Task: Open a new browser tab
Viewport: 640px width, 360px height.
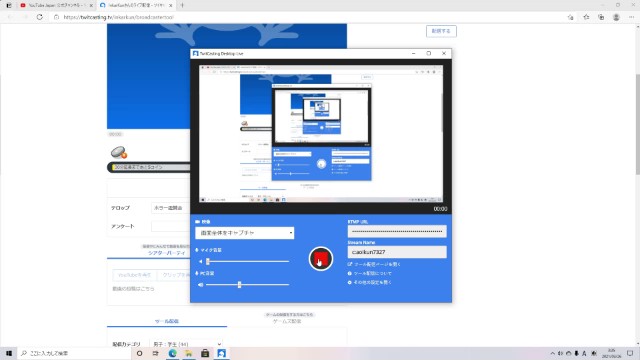Action: (182, 5)
